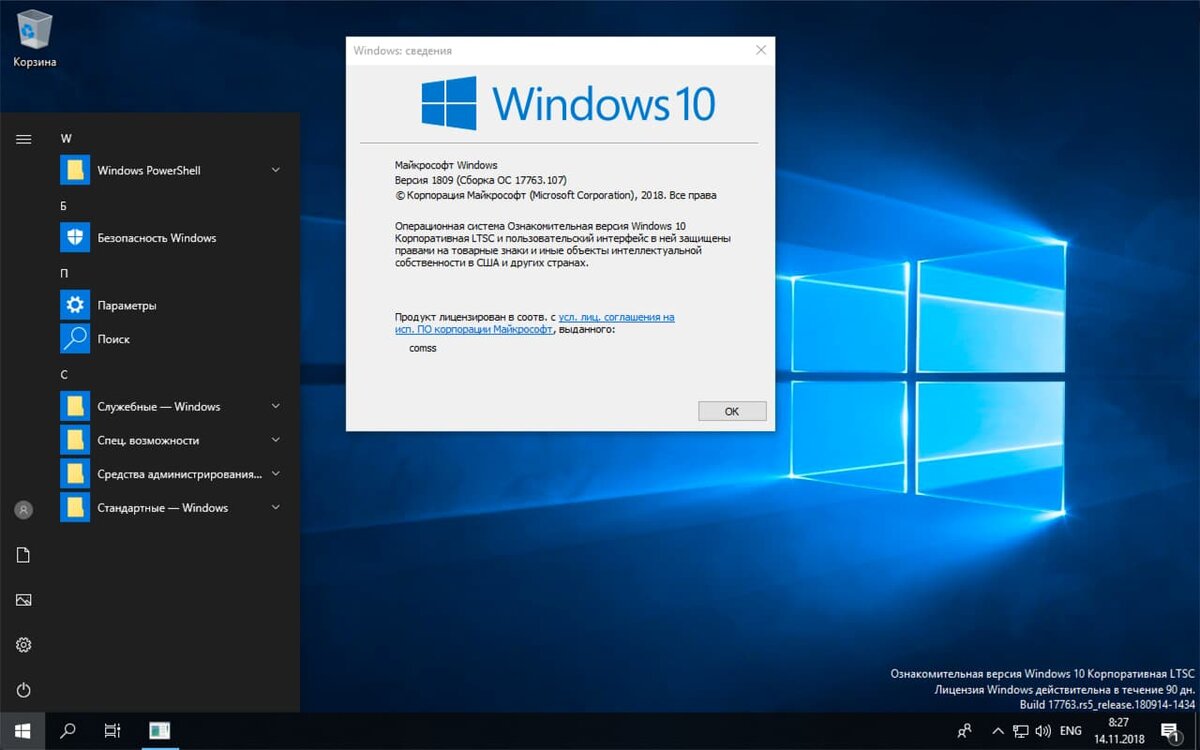The height and width of the screenshot is (750, 1200).
Task: Select letter header W in app list
Action: 66,139
